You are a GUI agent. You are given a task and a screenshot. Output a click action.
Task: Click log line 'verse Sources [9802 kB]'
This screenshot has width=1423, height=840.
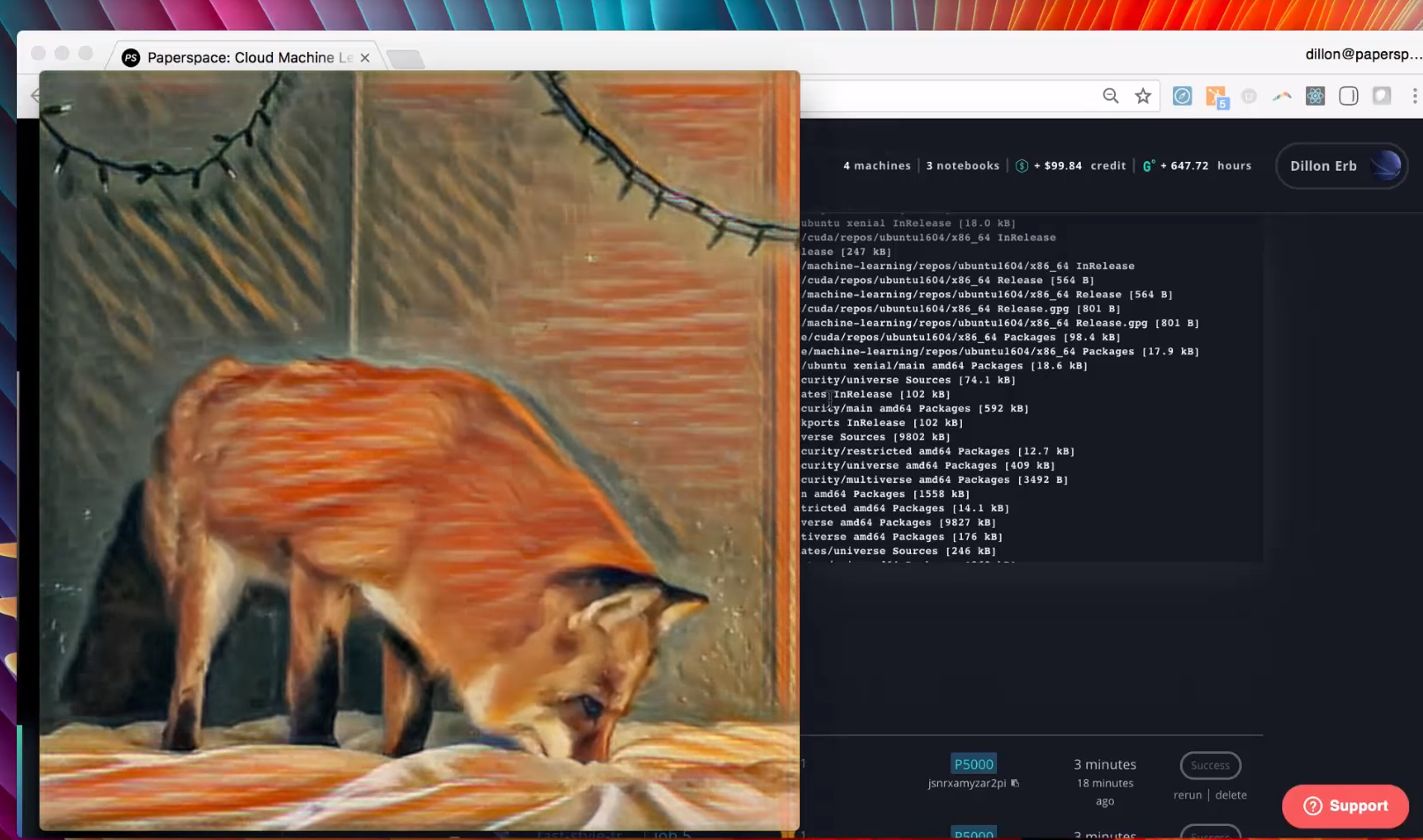(876, 437)
